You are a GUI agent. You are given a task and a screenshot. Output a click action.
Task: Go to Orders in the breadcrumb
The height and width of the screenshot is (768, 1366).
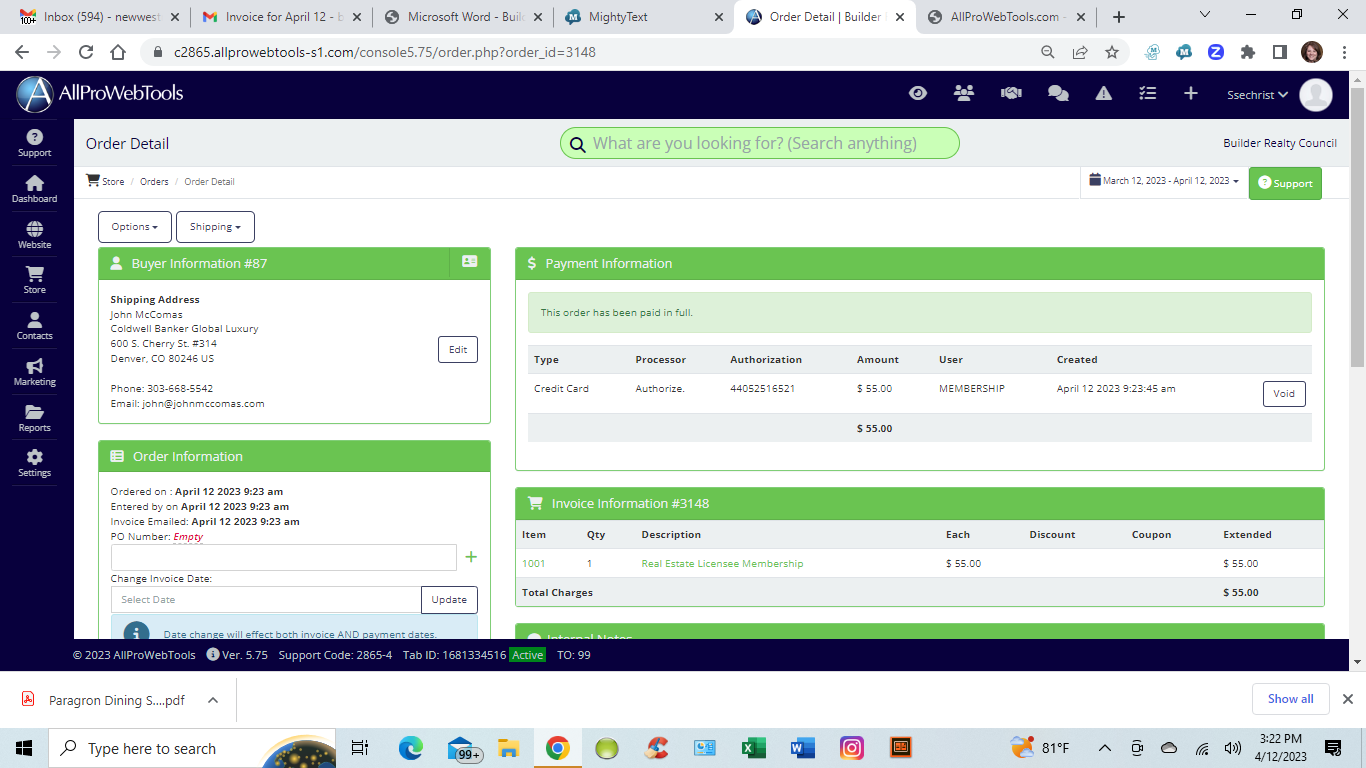pyautogui.click(x=154, y=182)
